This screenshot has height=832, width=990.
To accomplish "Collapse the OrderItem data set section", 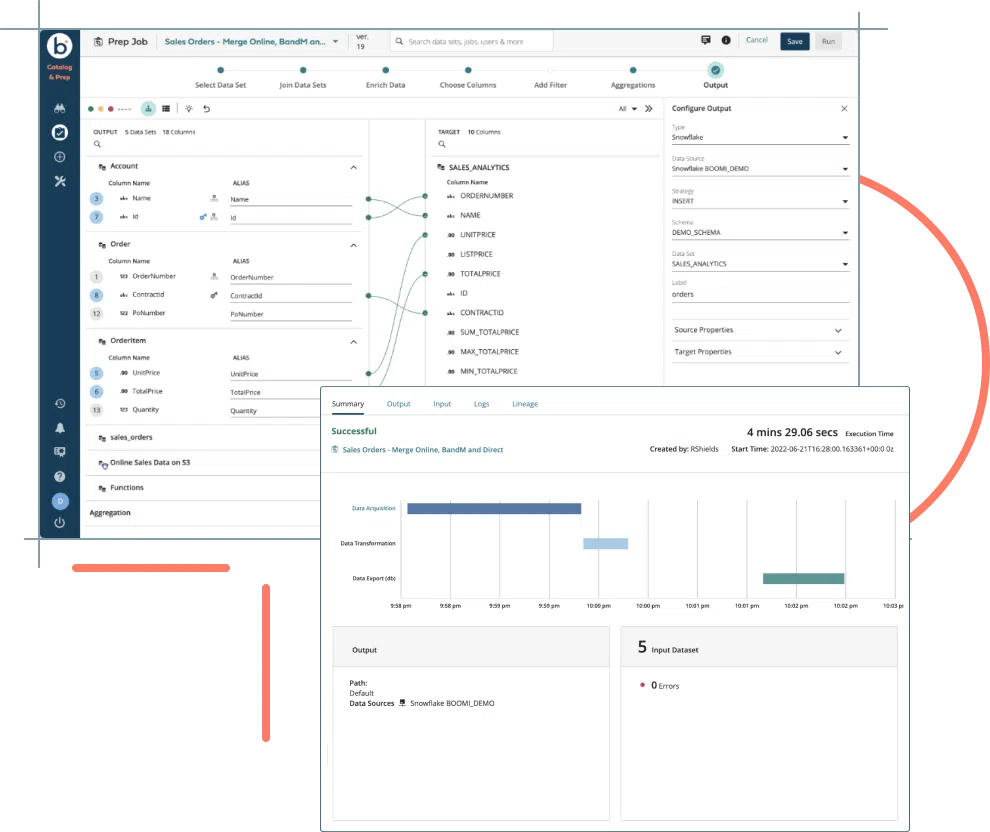I will click(x=354, y=342).
